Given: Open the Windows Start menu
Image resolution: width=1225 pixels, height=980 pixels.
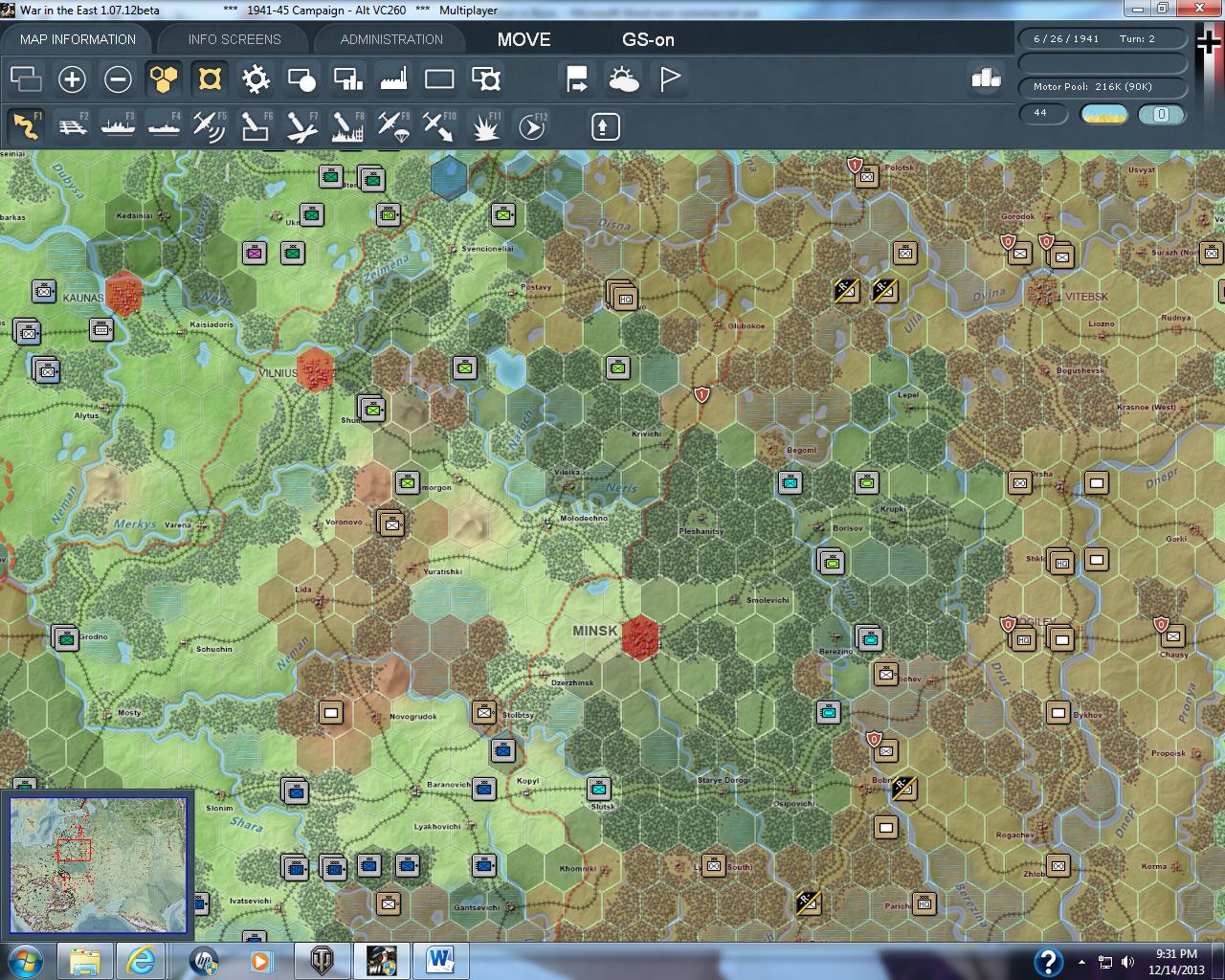Looking at the screenshot, I should point(24,960).
